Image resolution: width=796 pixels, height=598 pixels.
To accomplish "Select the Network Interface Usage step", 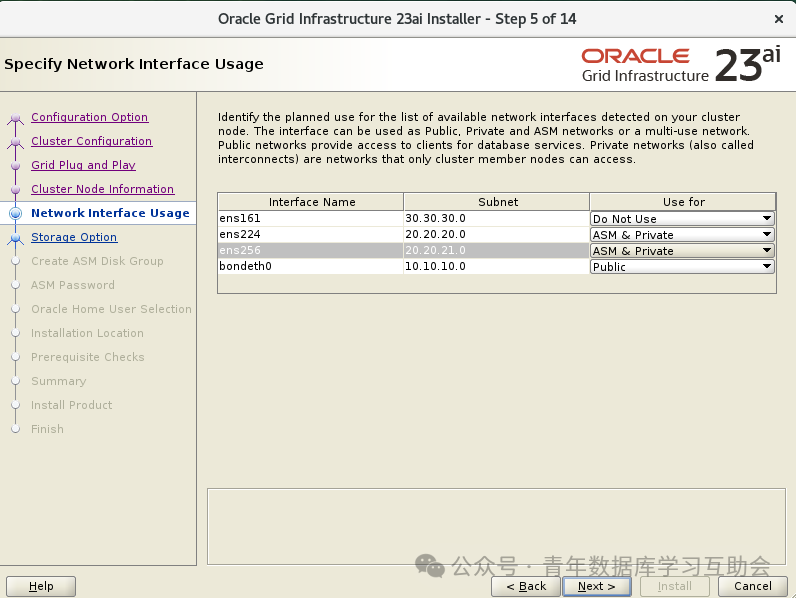I will (x=110, y=213).
